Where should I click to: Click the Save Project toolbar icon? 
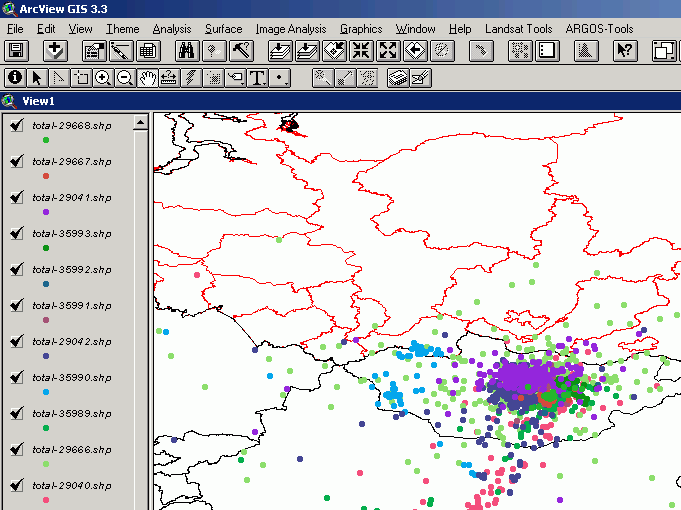pyautogui.click(x=16, y=51)
